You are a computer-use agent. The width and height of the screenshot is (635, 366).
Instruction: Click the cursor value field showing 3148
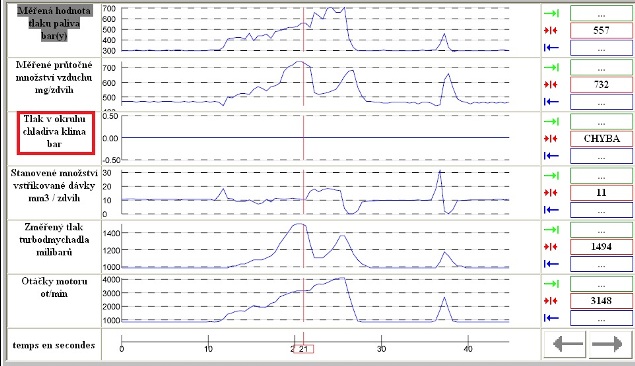[601, 301]
